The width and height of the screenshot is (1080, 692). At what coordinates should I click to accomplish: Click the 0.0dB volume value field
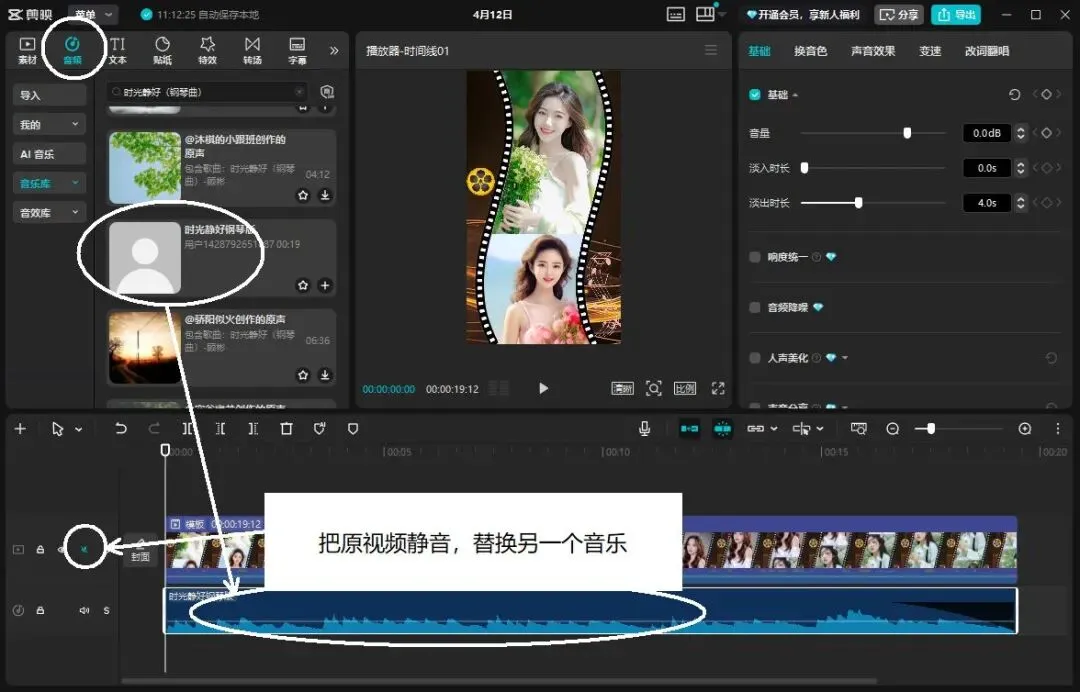987,133
